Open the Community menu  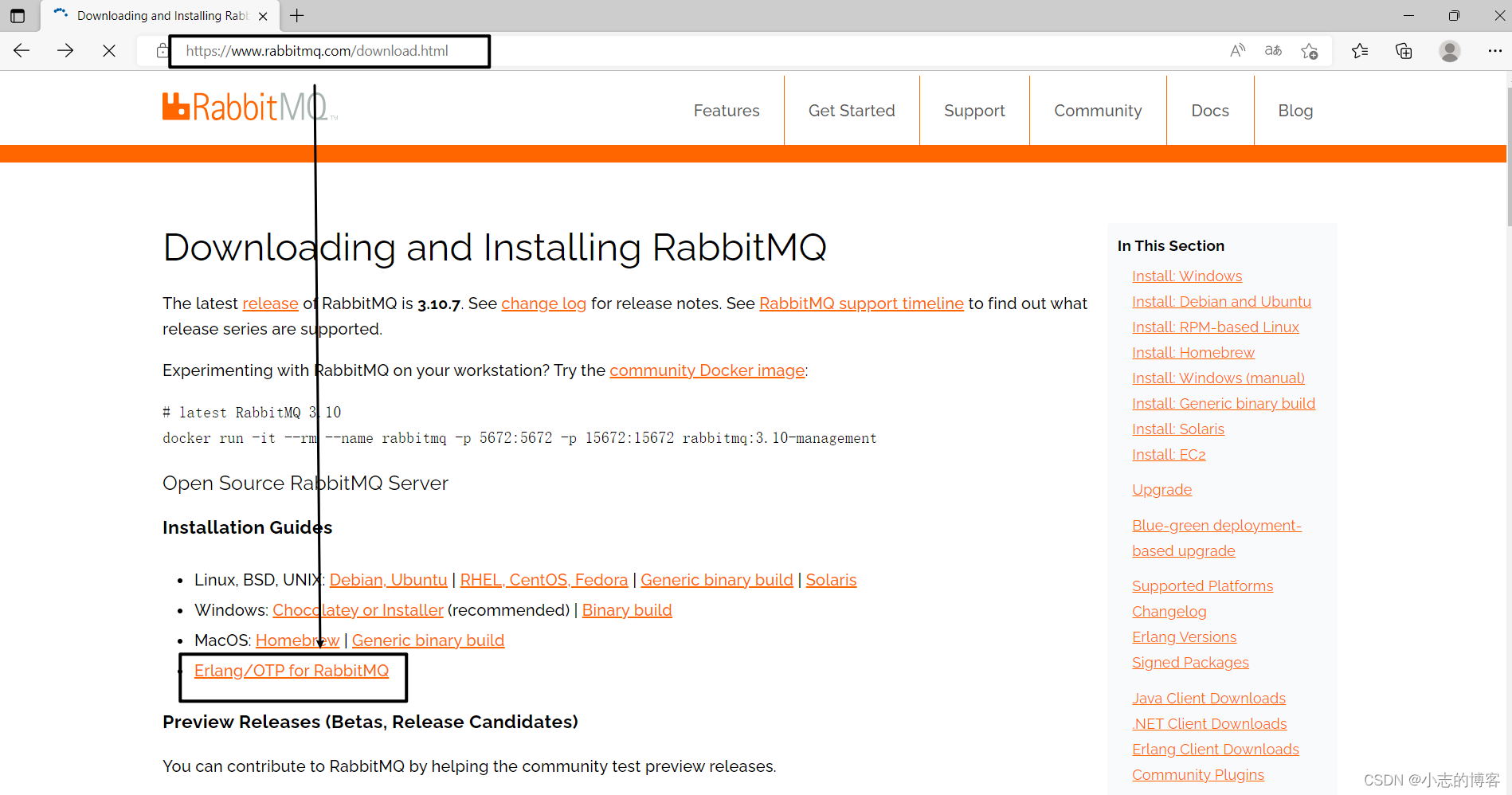1098,111
